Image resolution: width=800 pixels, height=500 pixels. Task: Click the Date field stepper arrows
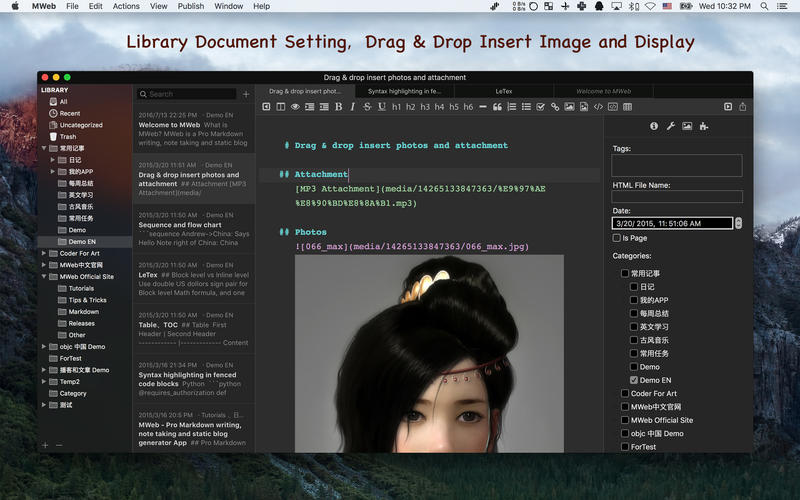tap(738, 223)
